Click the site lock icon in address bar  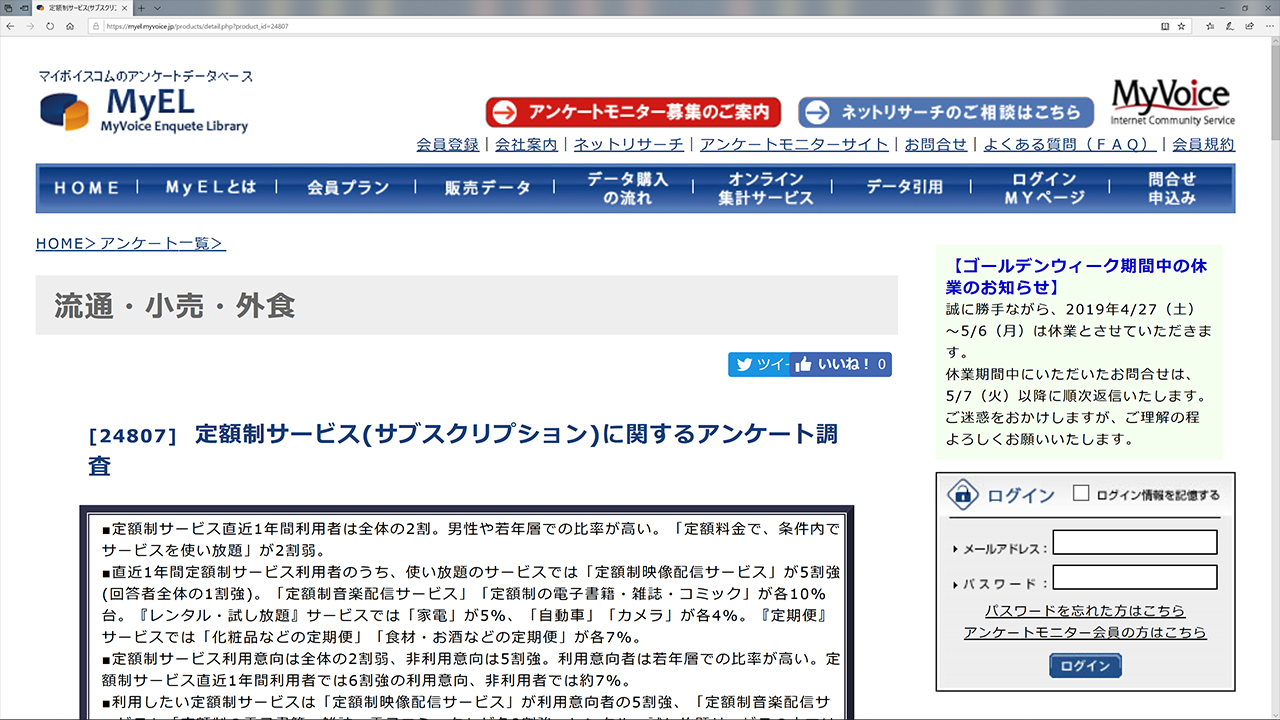[x=97, y=26]
